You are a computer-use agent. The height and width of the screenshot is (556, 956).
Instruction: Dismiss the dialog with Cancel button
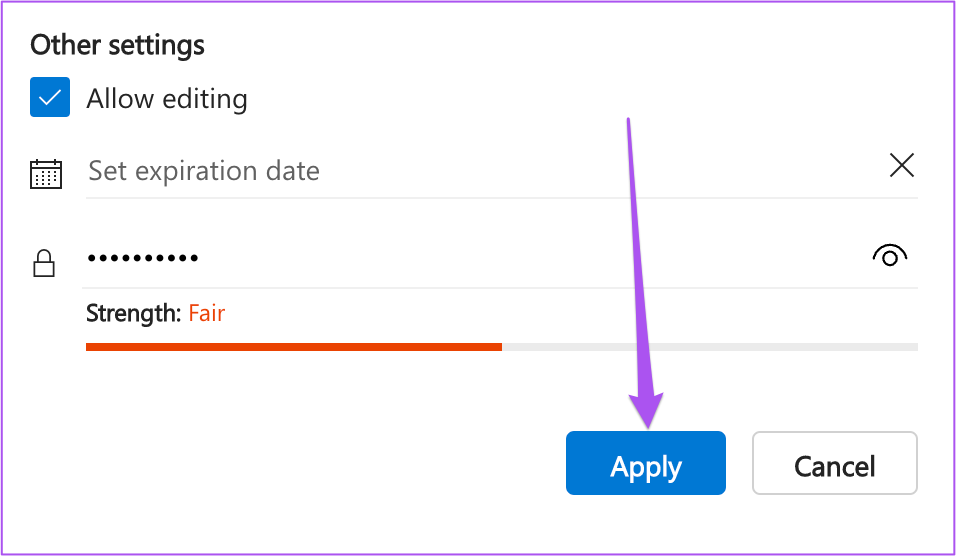(835, 463)
